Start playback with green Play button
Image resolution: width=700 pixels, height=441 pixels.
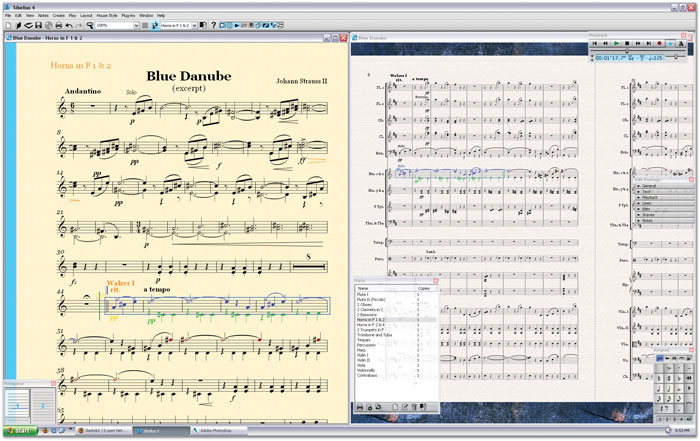click(617, 43)
